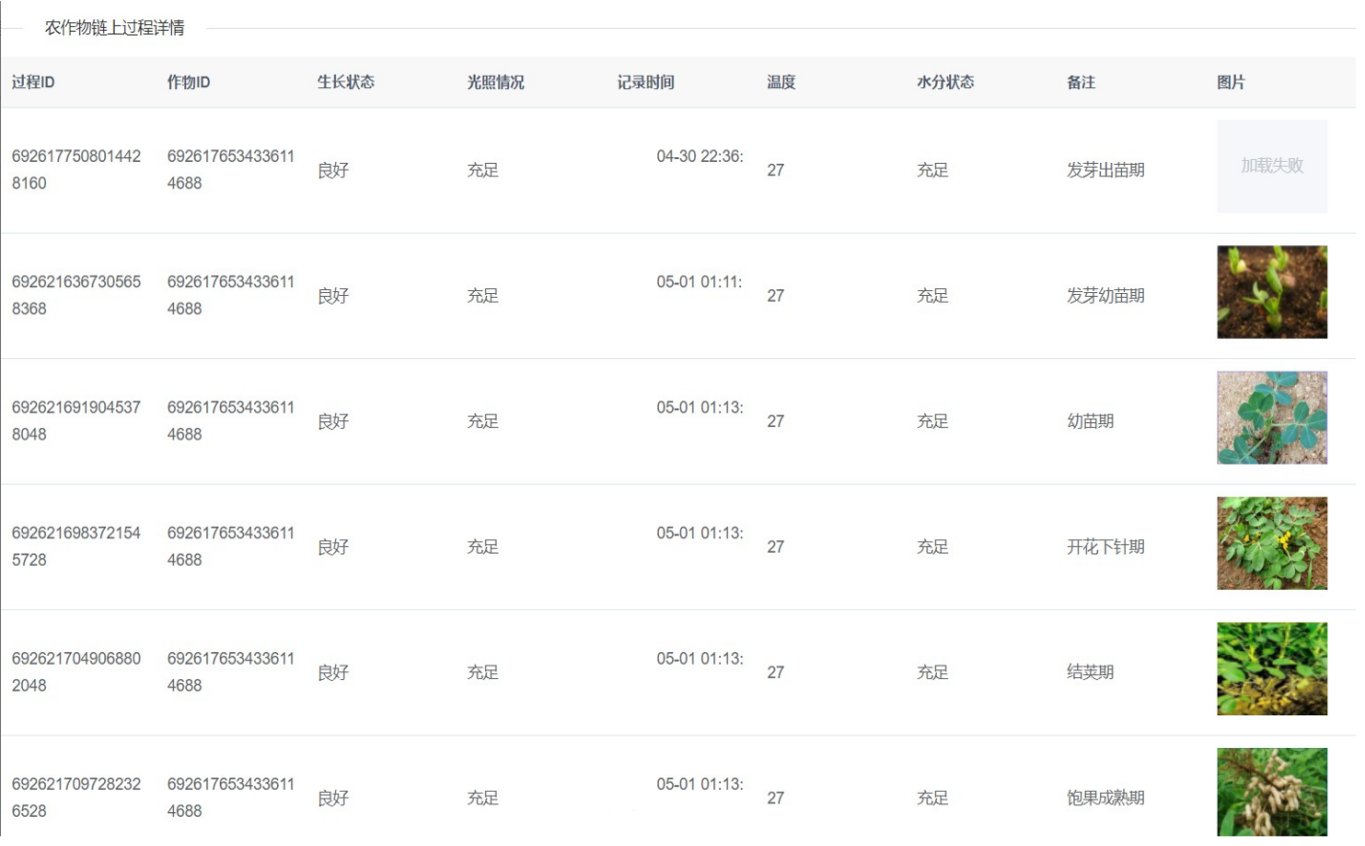
Task: Click the 过程ID column header
Action: [x=33, y=82]
